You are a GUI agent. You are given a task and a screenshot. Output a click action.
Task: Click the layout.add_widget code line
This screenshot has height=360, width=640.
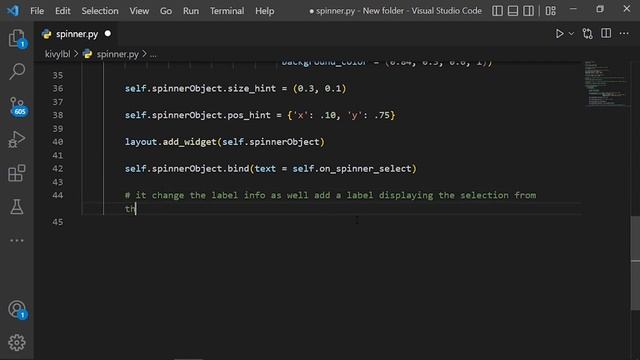click(x=224, y=142)
